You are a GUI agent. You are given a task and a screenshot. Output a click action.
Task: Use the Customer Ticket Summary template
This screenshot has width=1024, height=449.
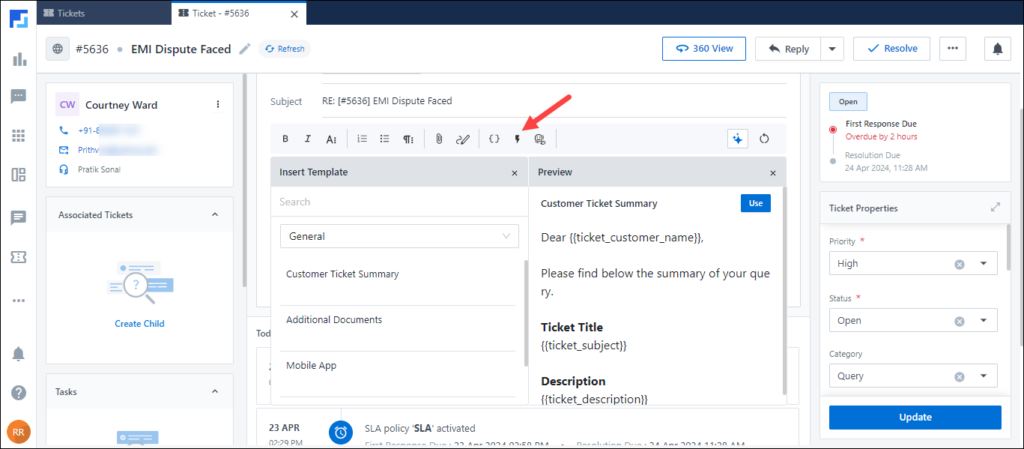756,204
